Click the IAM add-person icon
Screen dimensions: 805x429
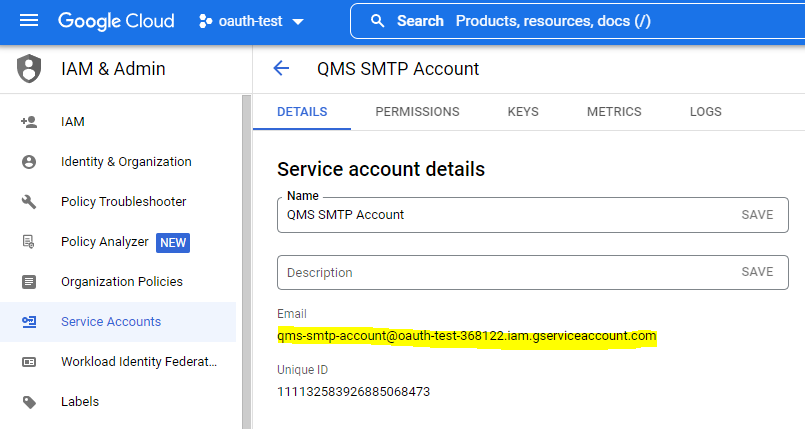pyautogui.click(x=29, y=122)
